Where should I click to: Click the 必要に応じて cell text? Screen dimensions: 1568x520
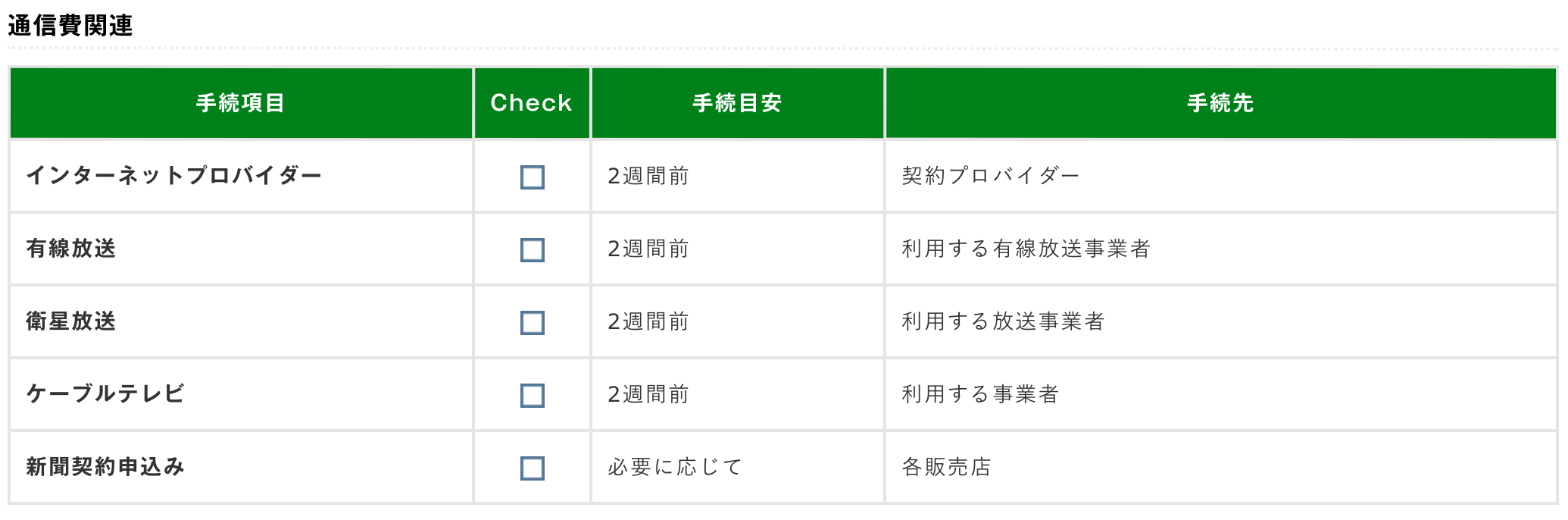point(675,467)
